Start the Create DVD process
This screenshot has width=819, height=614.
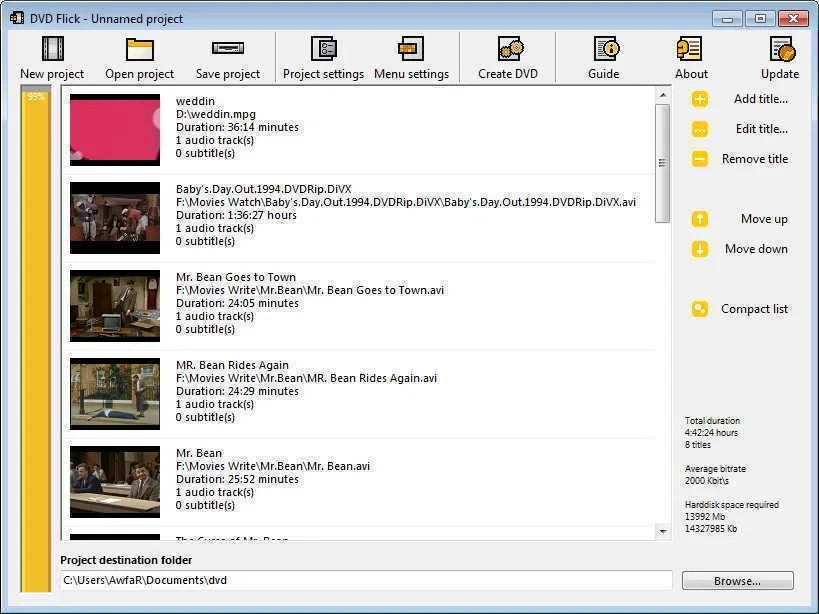coord(508,55)
